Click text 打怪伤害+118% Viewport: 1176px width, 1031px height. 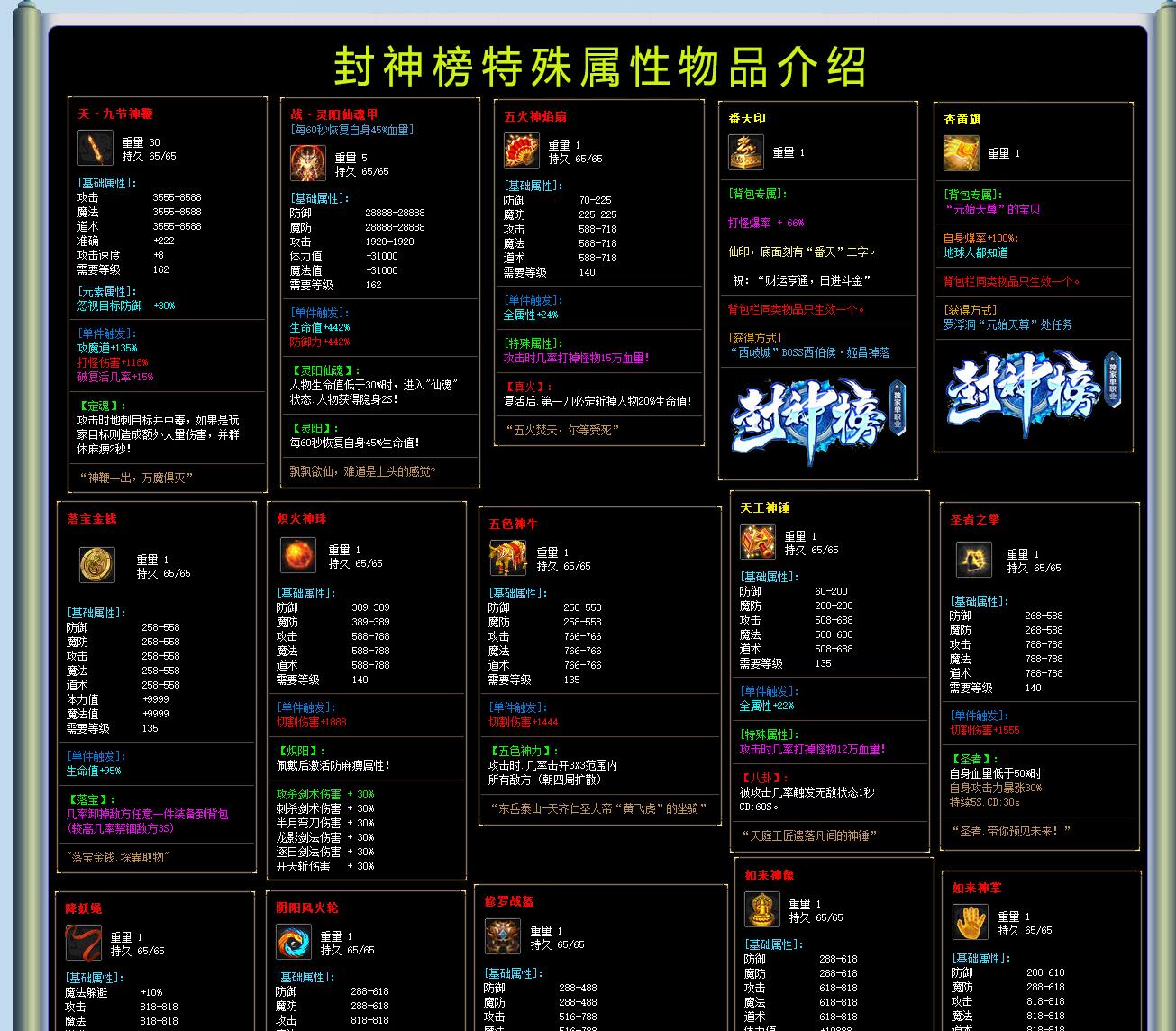pos(113,362)
